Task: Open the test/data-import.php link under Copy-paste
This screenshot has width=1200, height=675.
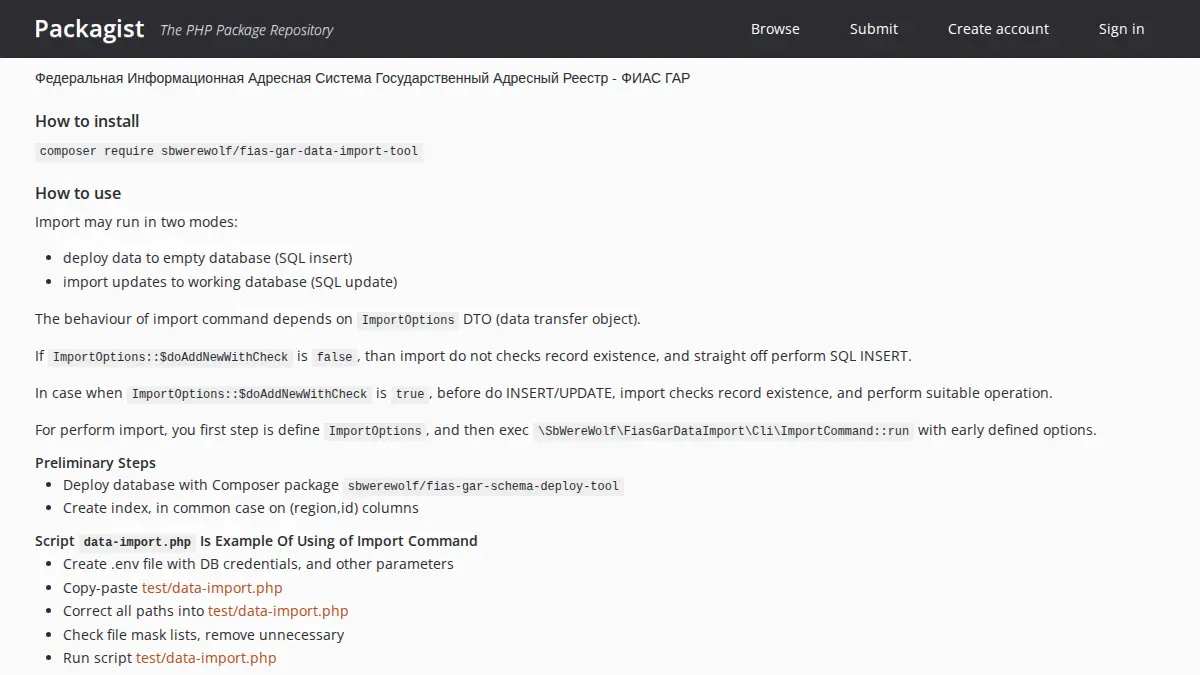Action: click(211, 588)
